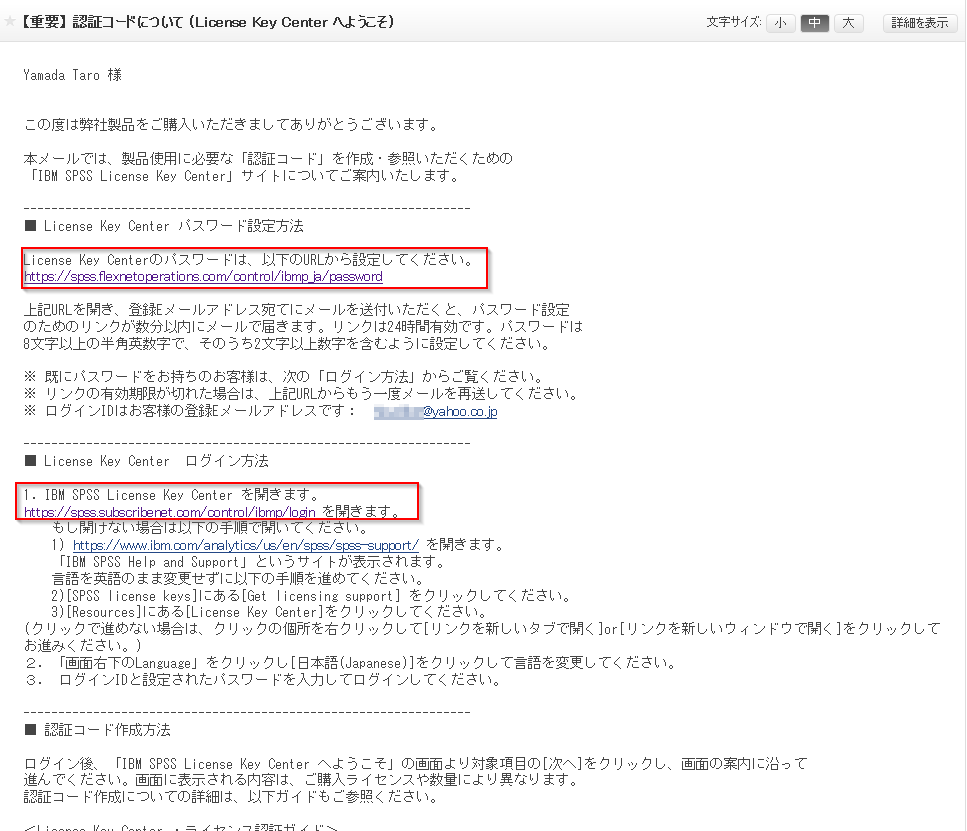Star this email with the star icon

coord(10,22)
